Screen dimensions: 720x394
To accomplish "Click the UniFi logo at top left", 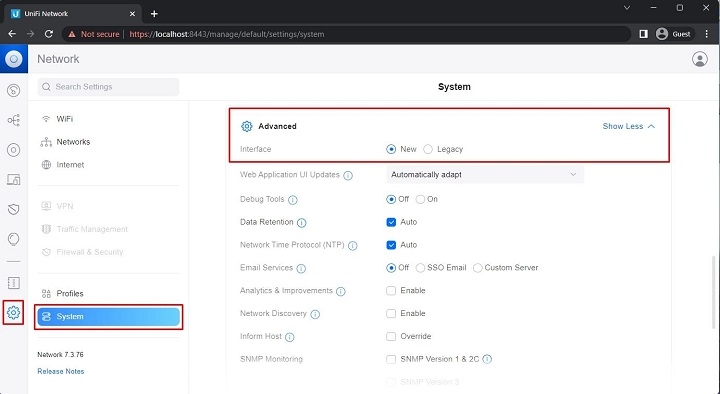I will coord(14,59).
